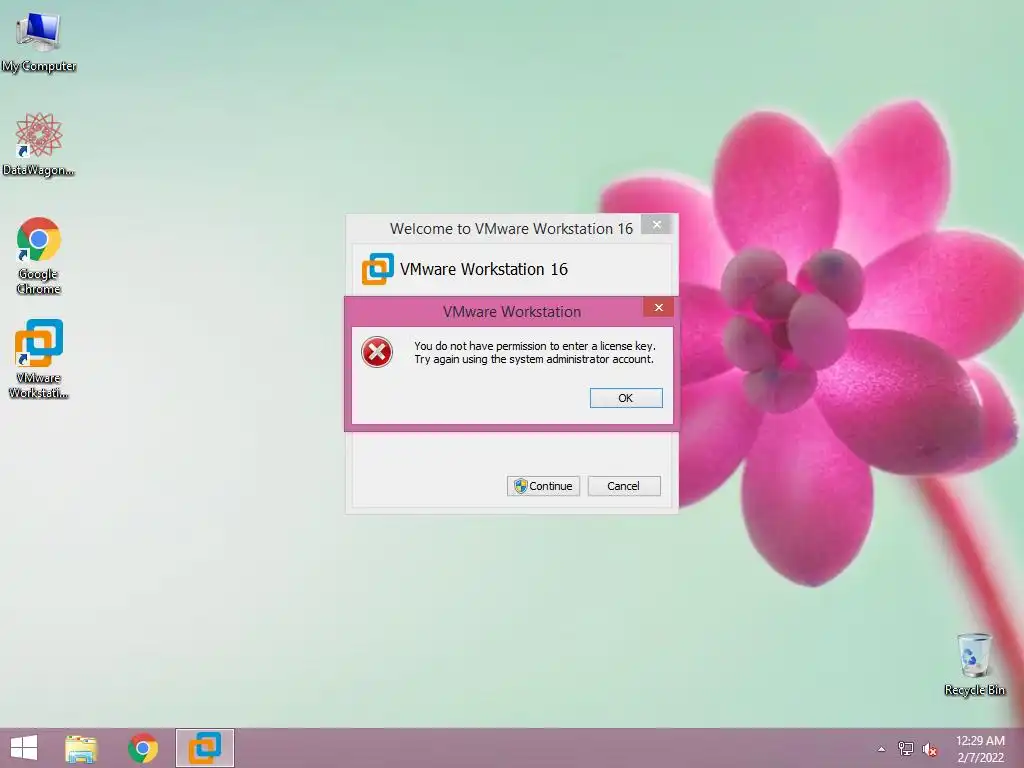Open the network status tray icon
Screen dimensions: 1024x768
coord(906,748)
